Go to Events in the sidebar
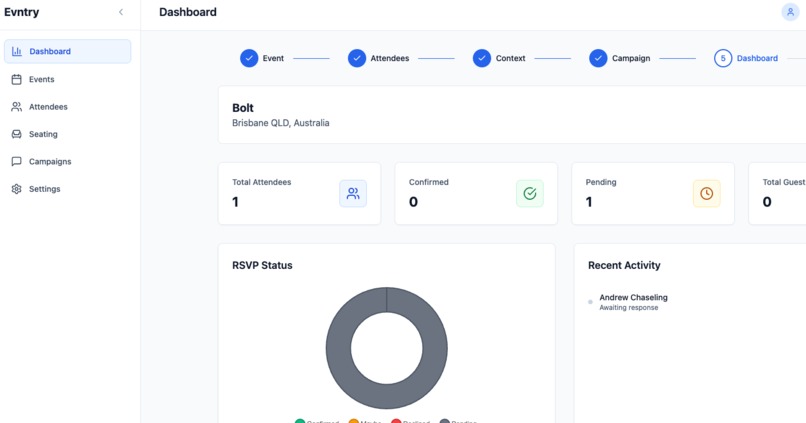806x423 pixels. [x=67, y=79]
